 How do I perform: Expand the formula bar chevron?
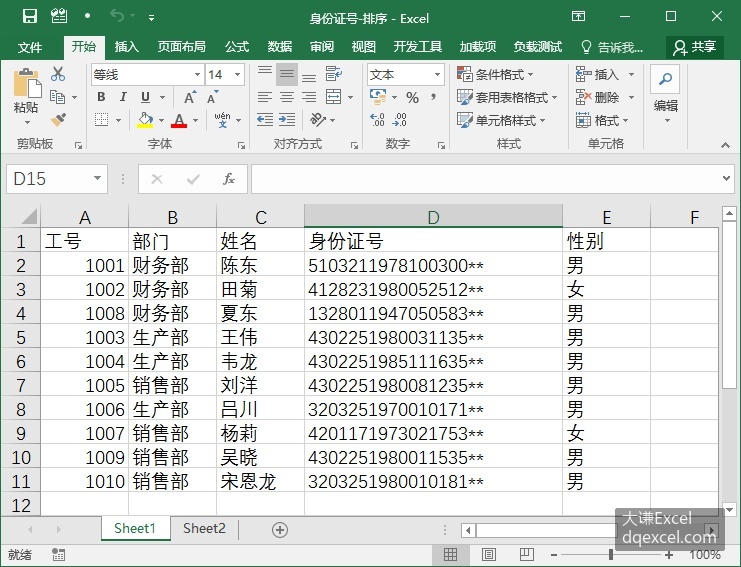pyautogui.click(x=726, y=179)
